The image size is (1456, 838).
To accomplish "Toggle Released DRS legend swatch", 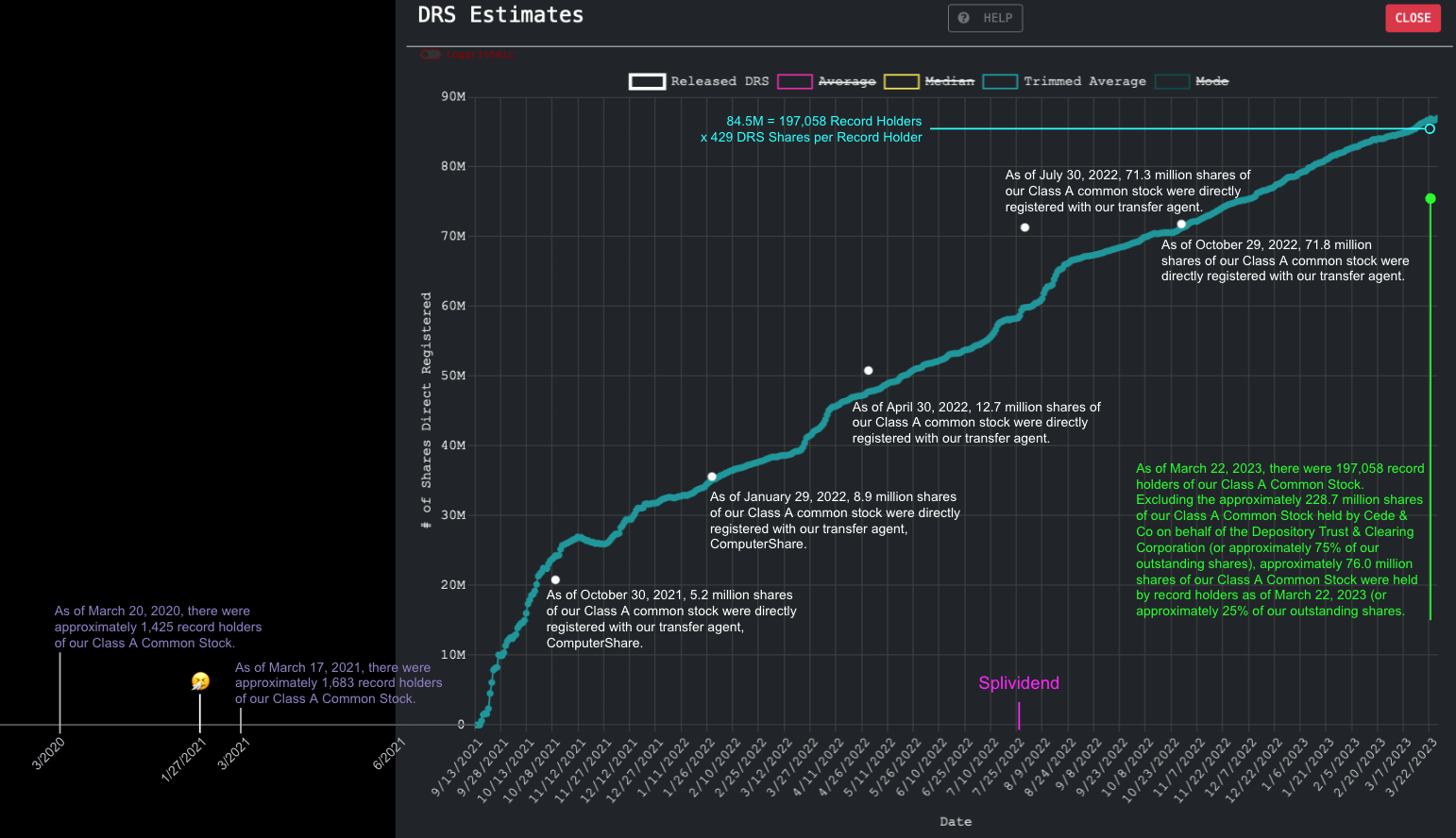I will pyautogui.click(x=647, y=81).
